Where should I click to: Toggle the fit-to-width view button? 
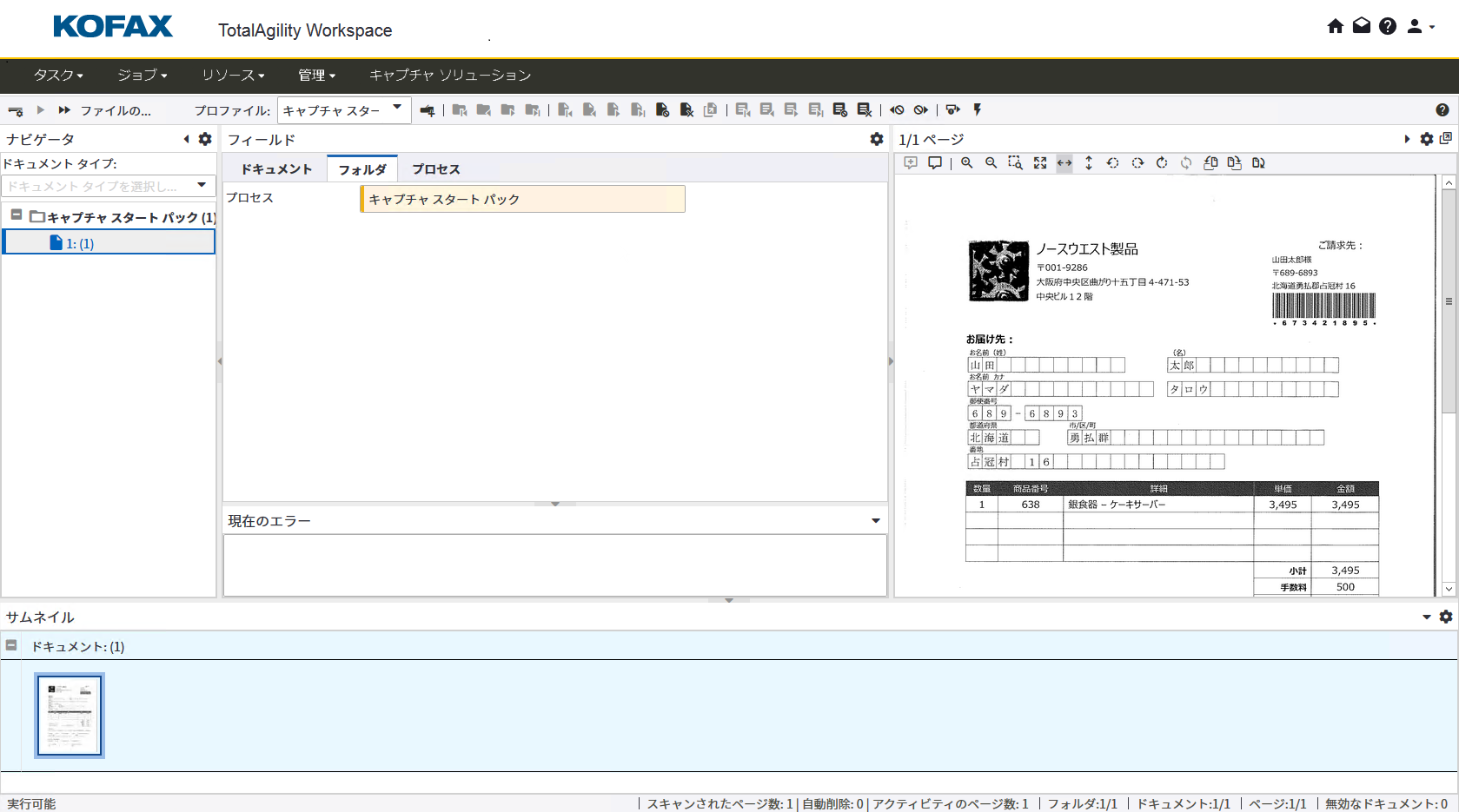[x=1064, y=163]
